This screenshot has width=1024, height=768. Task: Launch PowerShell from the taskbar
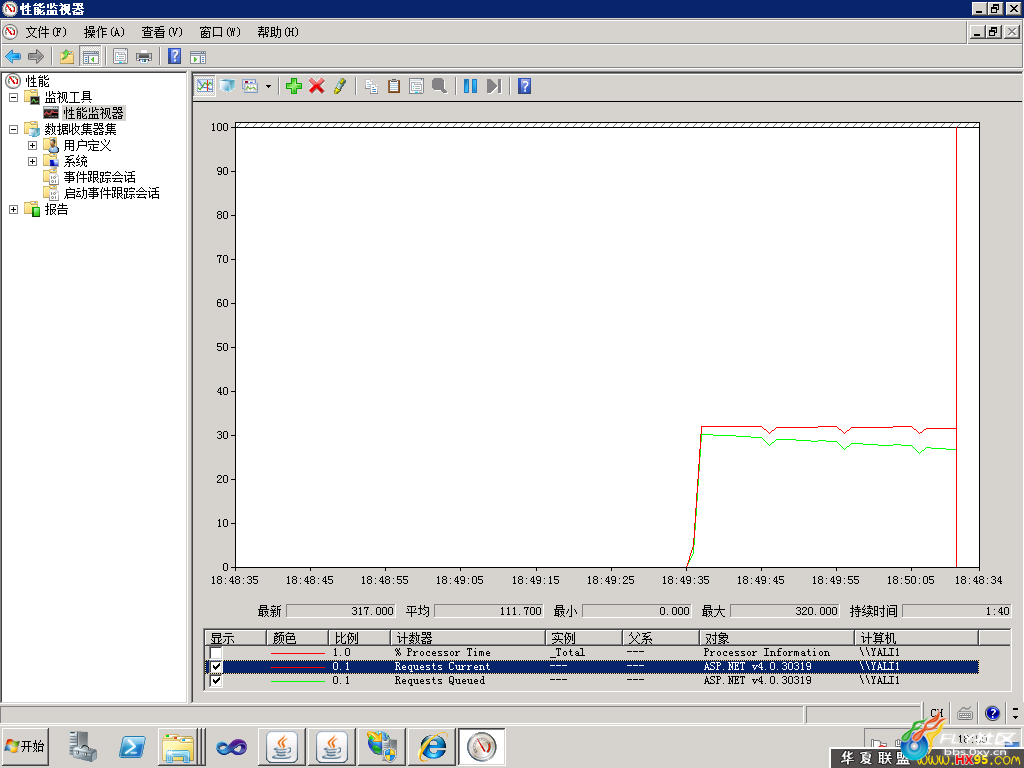[x=132, y=746]
